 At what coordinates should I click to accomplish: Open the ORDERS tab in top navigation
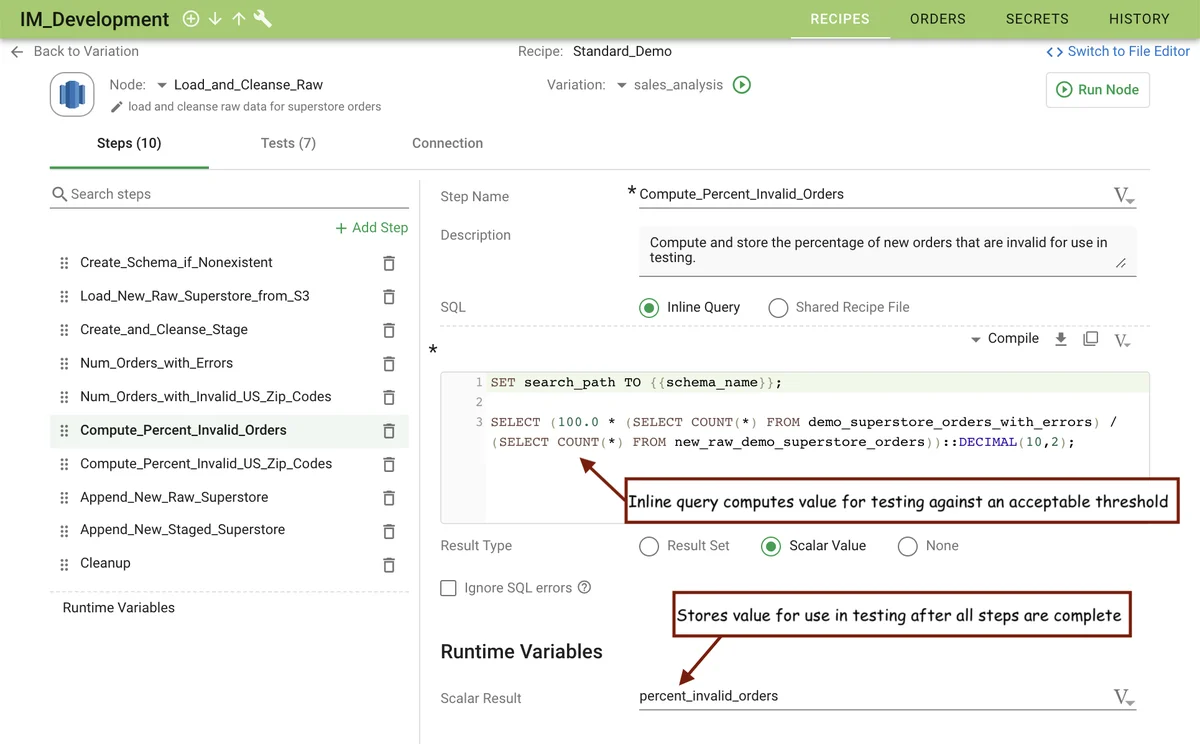pos(937,19)
